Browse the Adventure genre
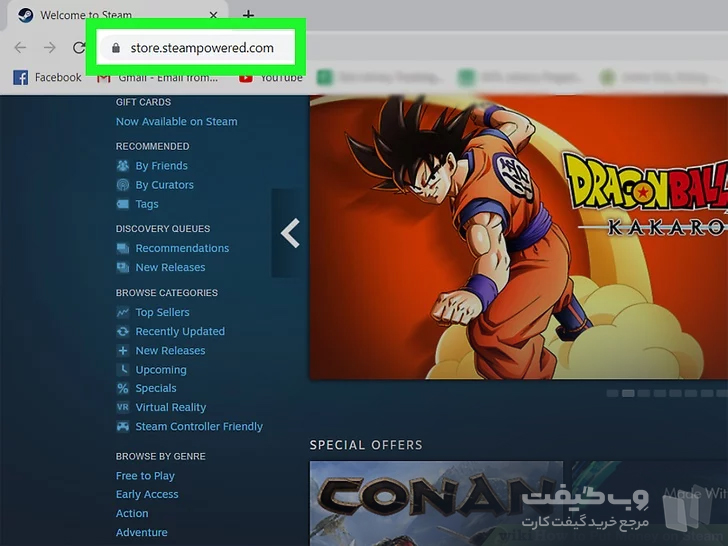This screenshot has width=728, height=546. coord(142,533)
